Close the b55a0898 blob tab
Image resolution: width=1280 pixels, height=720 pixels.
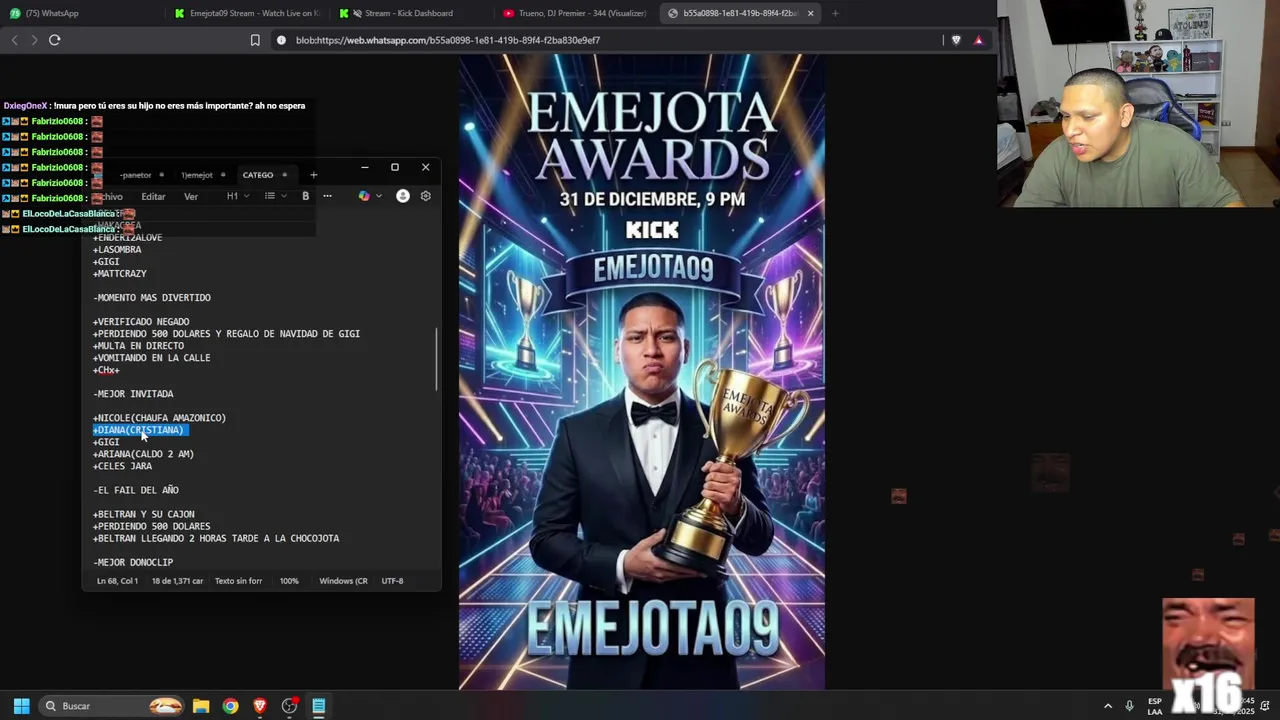(810, 13)
